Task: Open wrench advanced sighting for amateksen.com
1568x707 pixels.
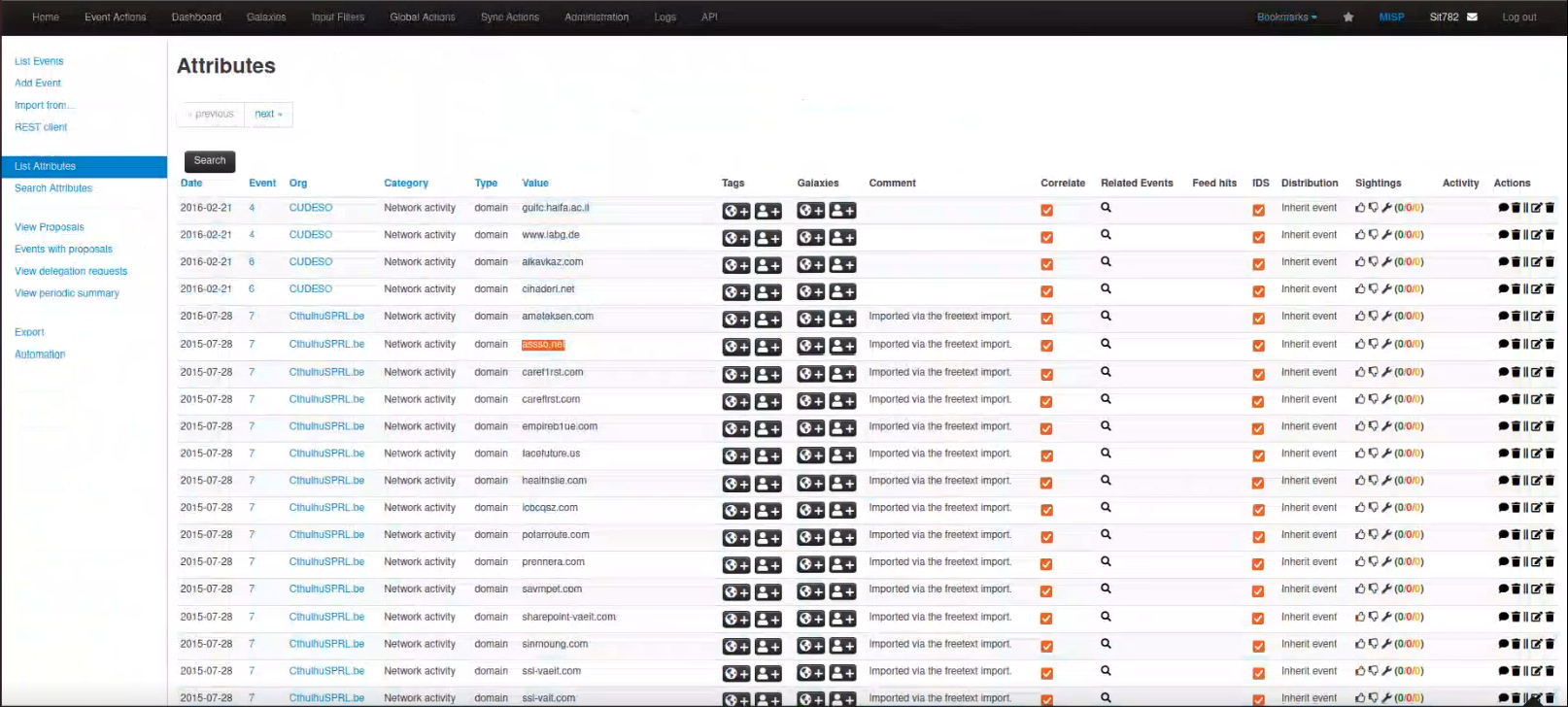Action: point(1386,317)
